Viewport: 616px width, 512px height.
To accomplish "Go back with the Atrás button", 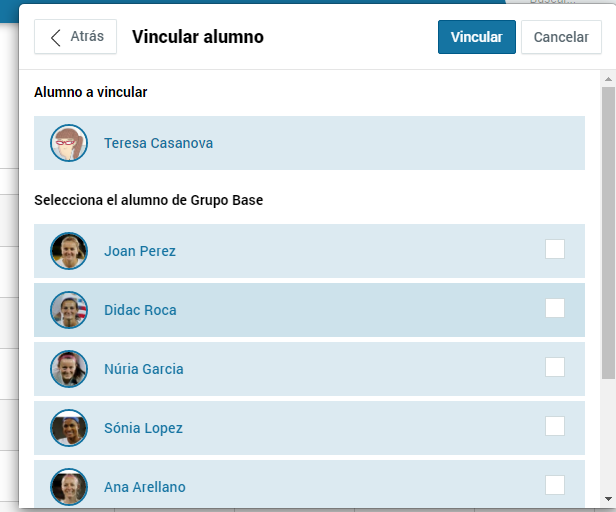I will click(x=75, y=37).
